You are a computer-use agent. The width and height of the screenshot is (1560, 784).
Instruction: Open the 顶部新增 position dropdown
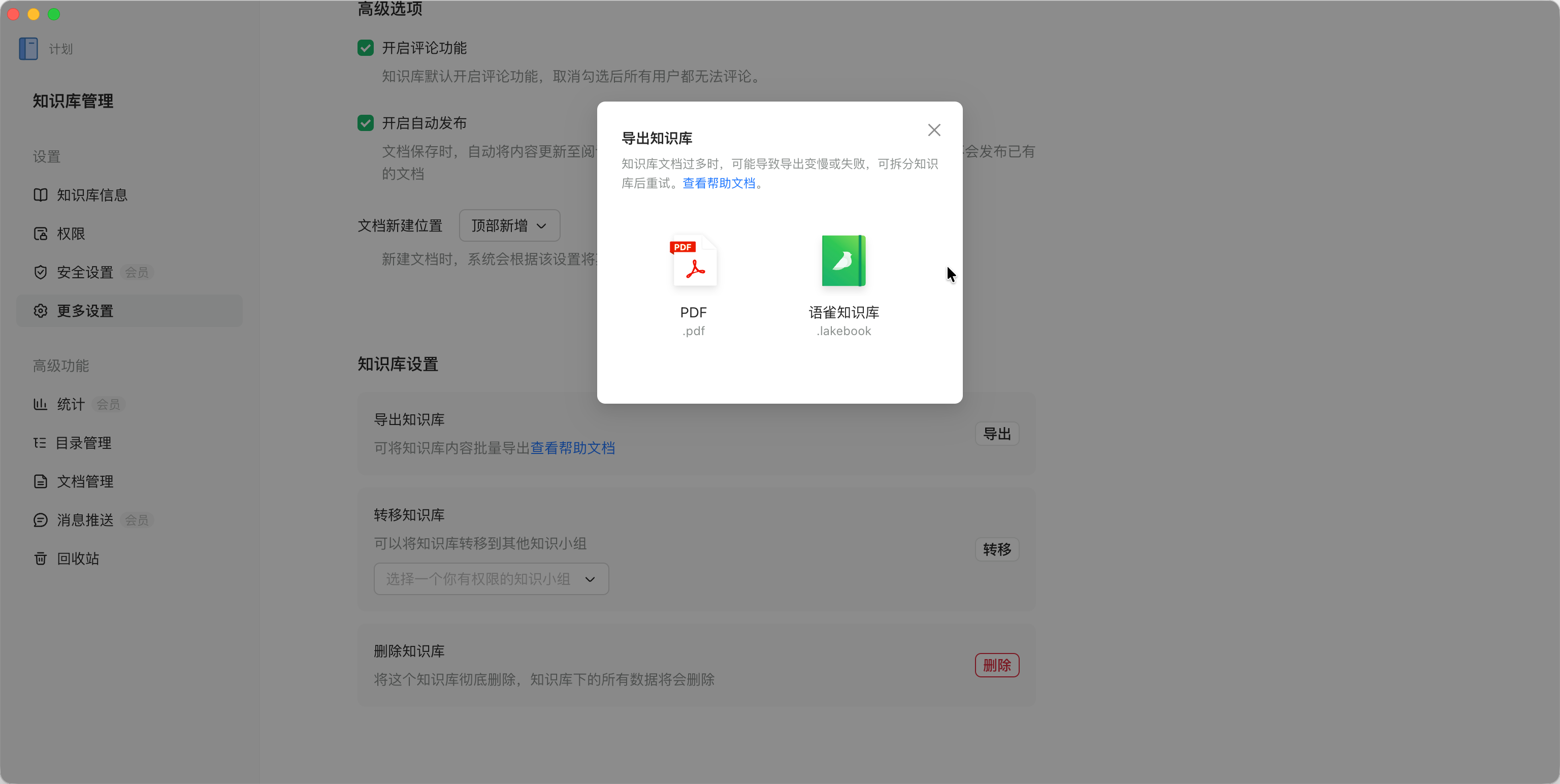[x=509, y=226]
